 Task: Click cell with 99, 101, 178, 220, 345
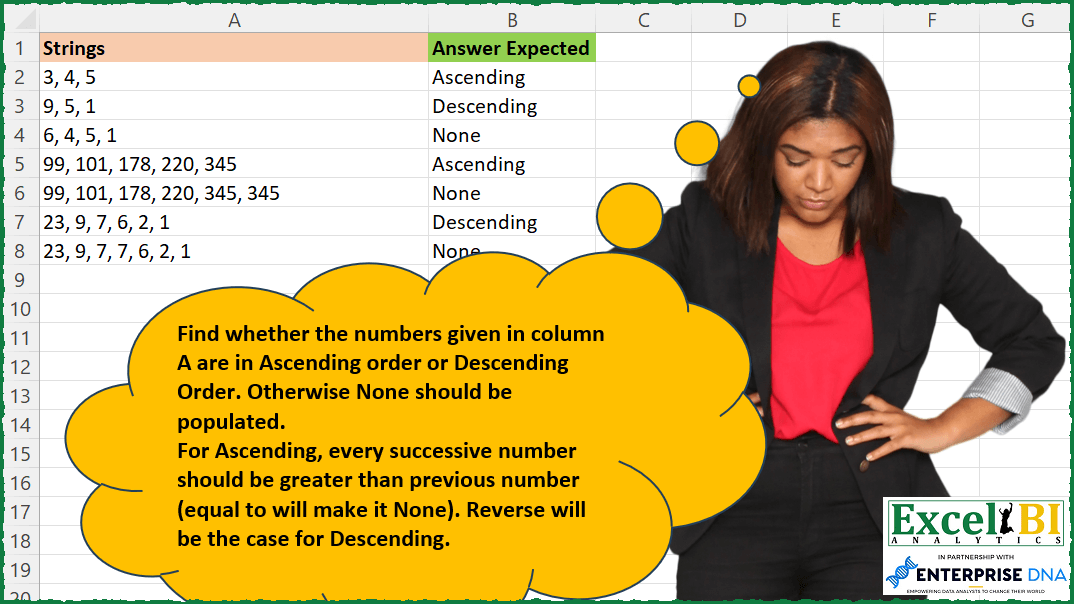[x=234, y=164]
